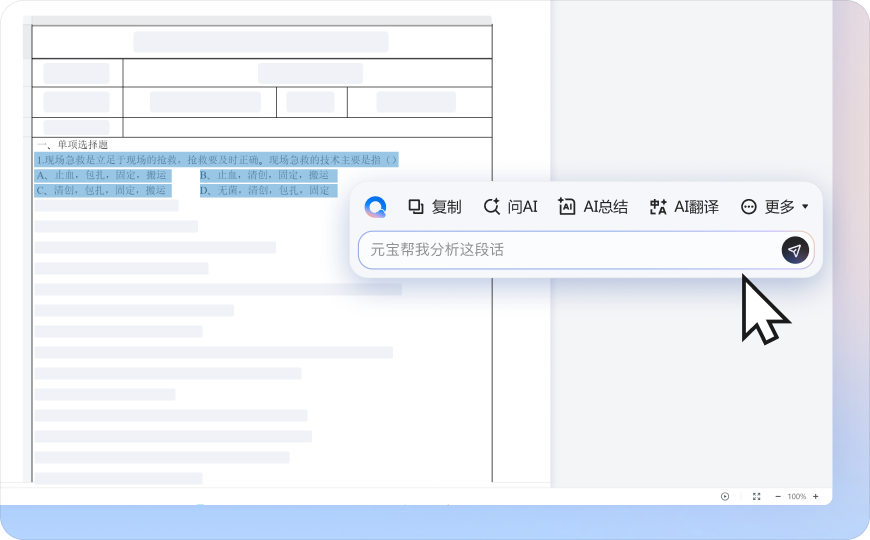Click the play slideshow icon in status bar
Screen dimensions: 870x540
pyautogui.click(x=725, y=496)
